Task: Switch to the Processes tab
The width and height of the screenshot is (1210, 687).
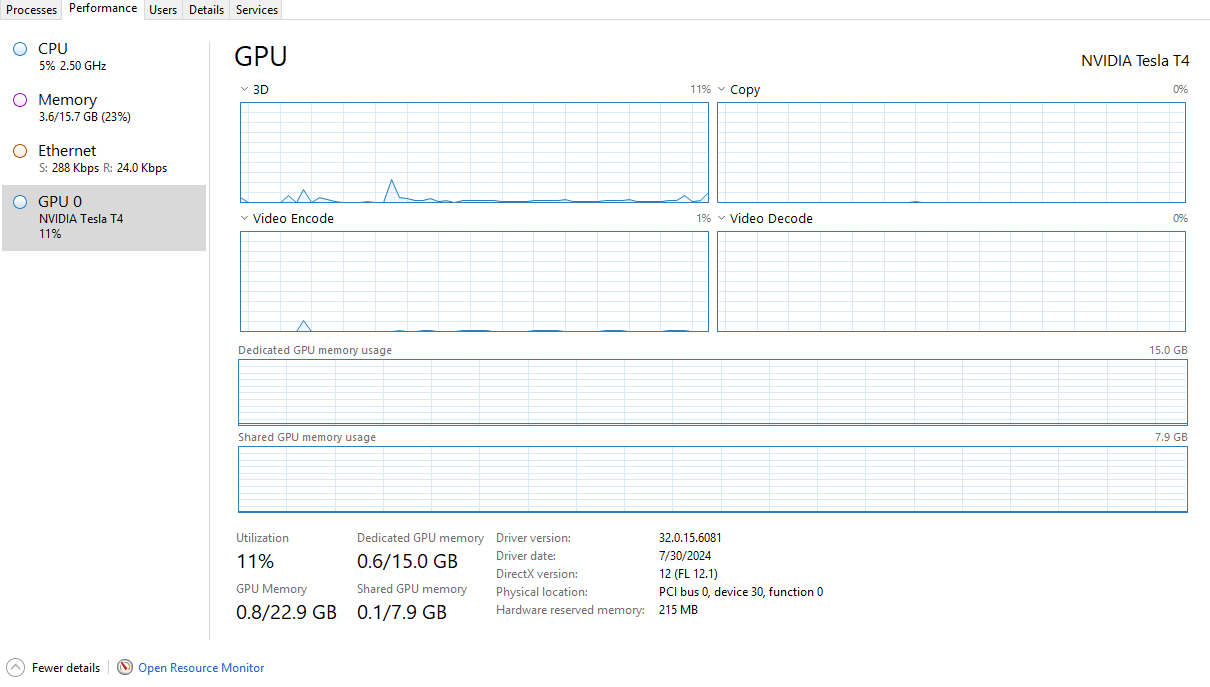Action: [31, 10]
